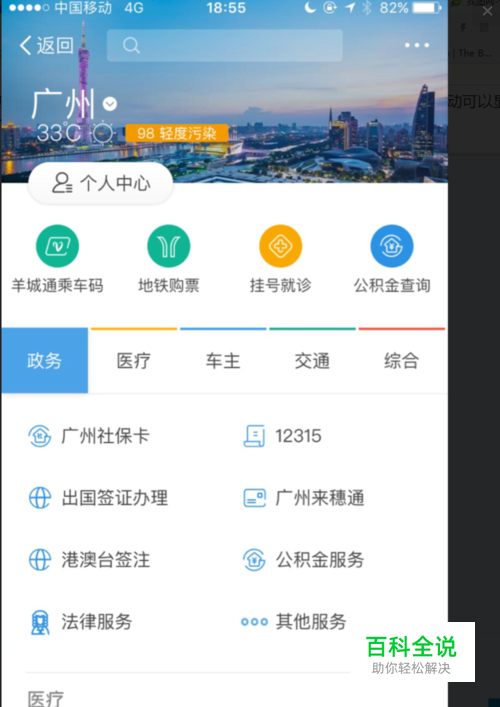The width and height of the screenshot is (500, 707).
Task: Open 个人中心 personal center
Action: 101,184
